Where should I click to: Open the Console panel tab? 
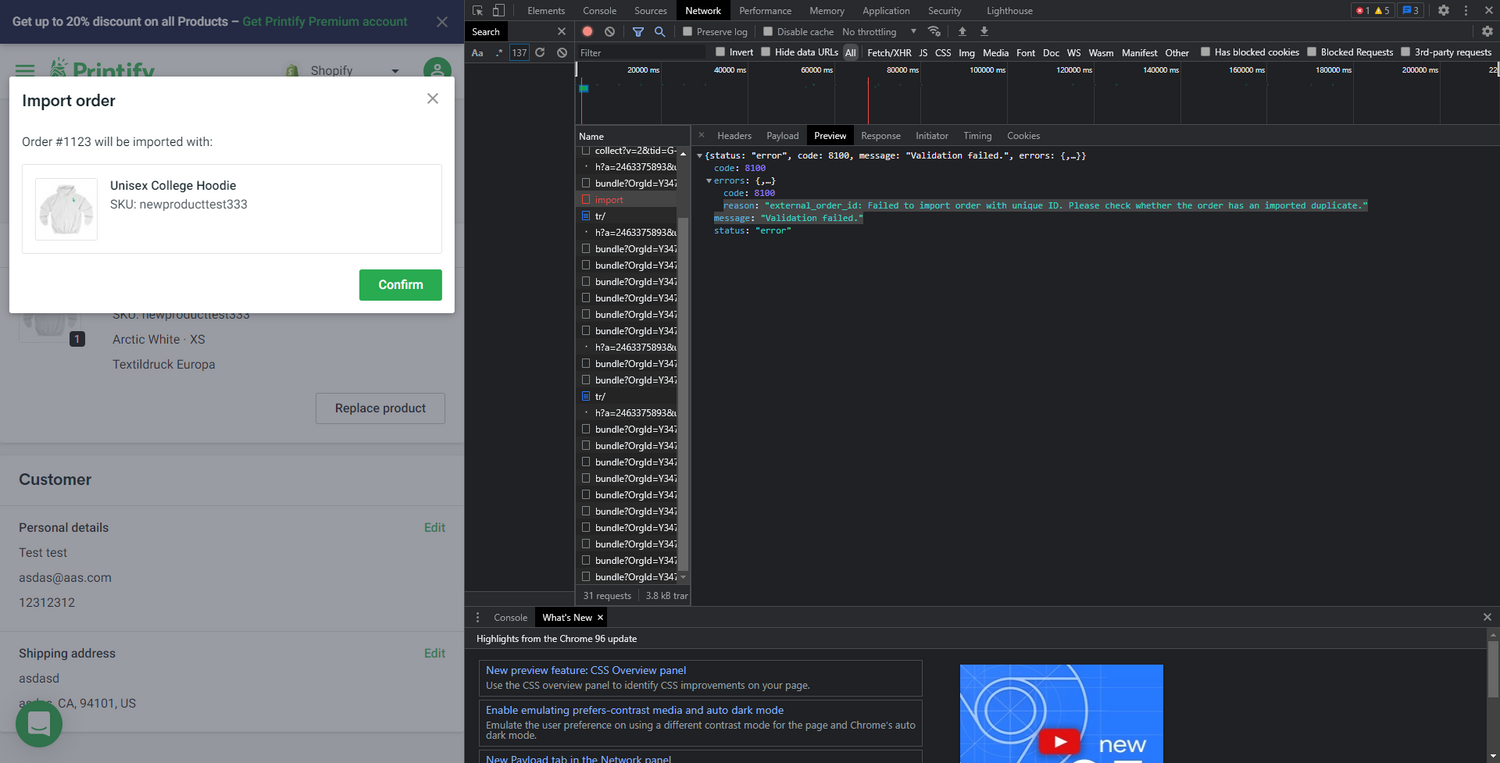[600, 11]
